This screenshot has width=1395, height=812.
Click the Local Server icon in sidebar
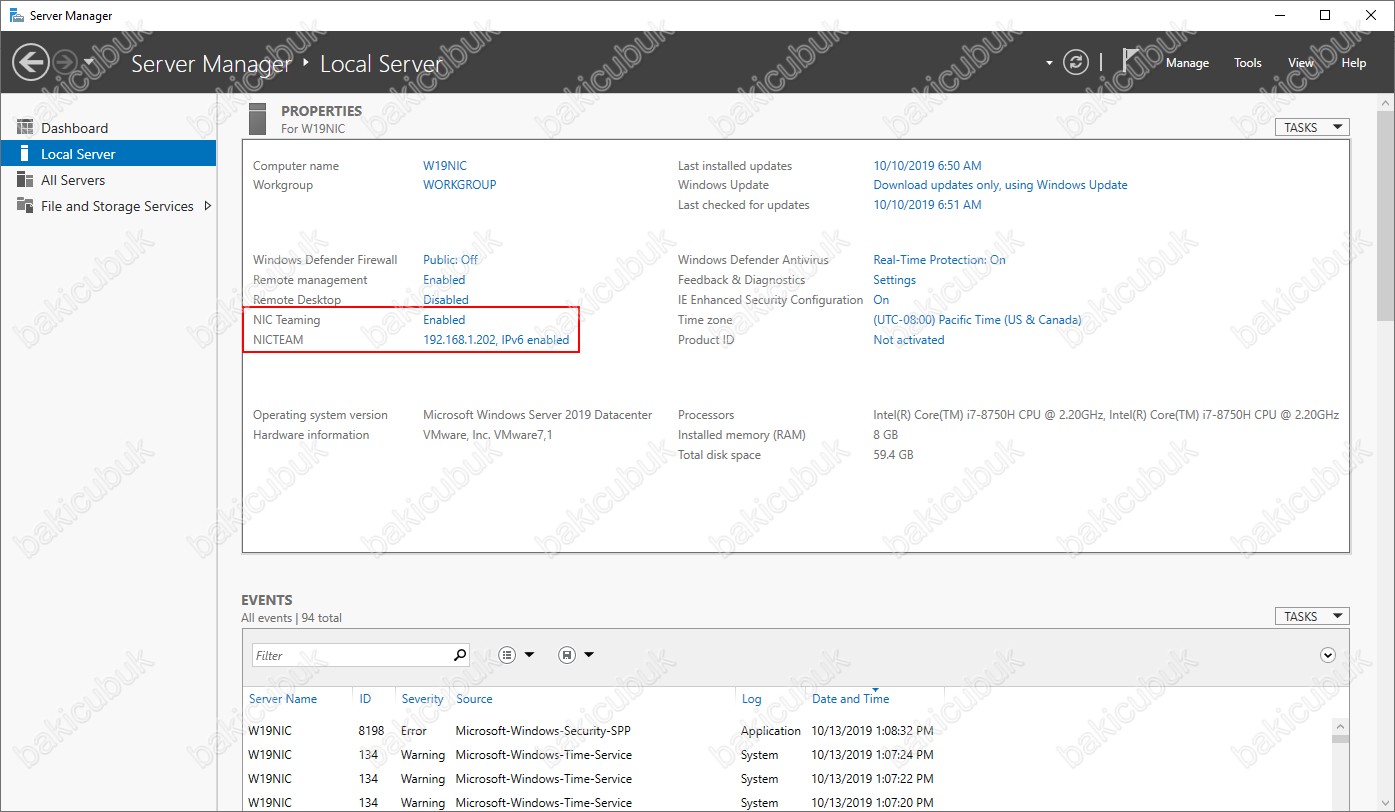click(25, 154)
